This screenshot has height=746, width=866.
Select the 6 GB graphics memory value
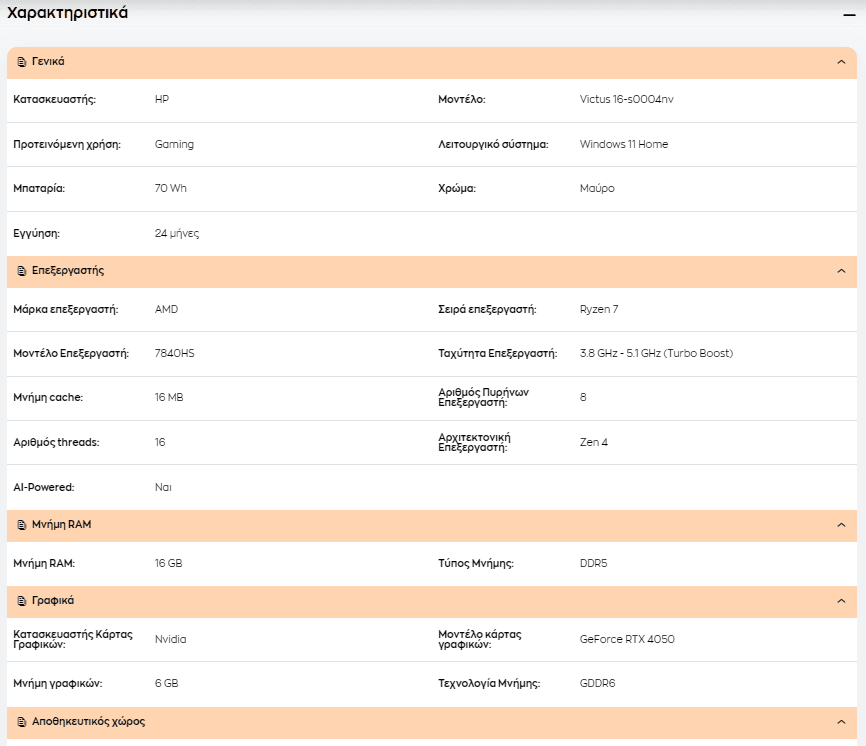coord(167,684)
